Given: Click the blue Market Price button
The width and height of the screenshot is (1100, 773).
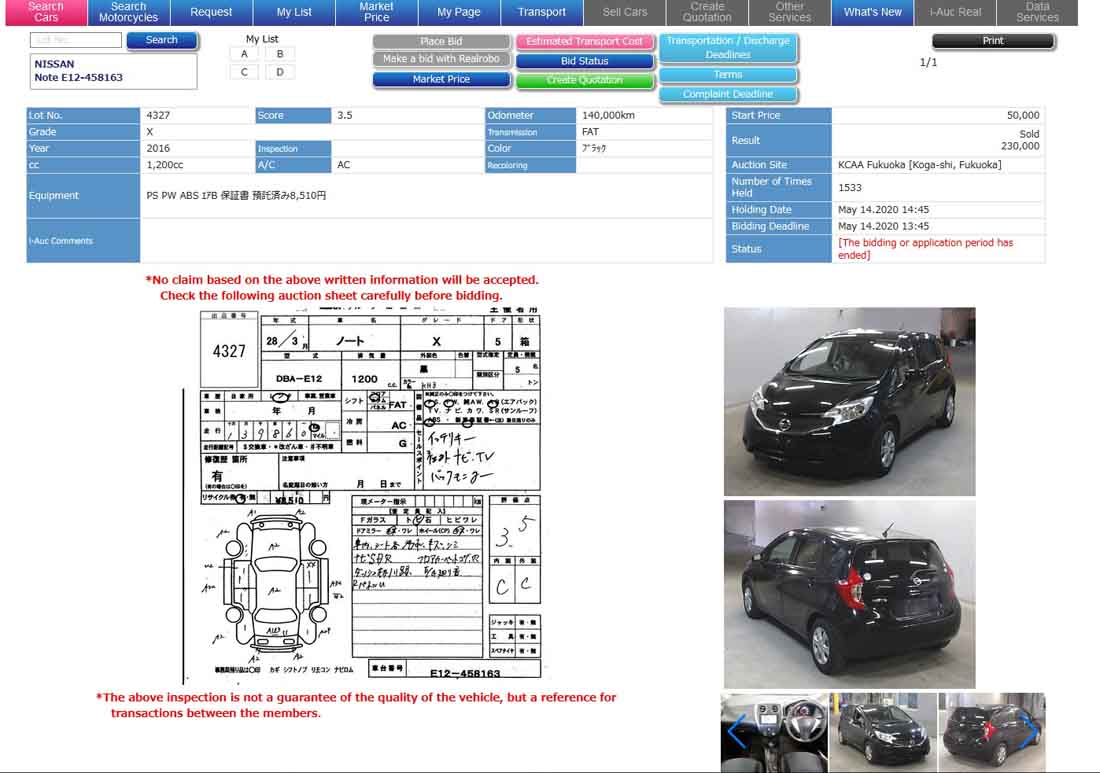Looking at the screenshot, I should [x=441, y=79].
